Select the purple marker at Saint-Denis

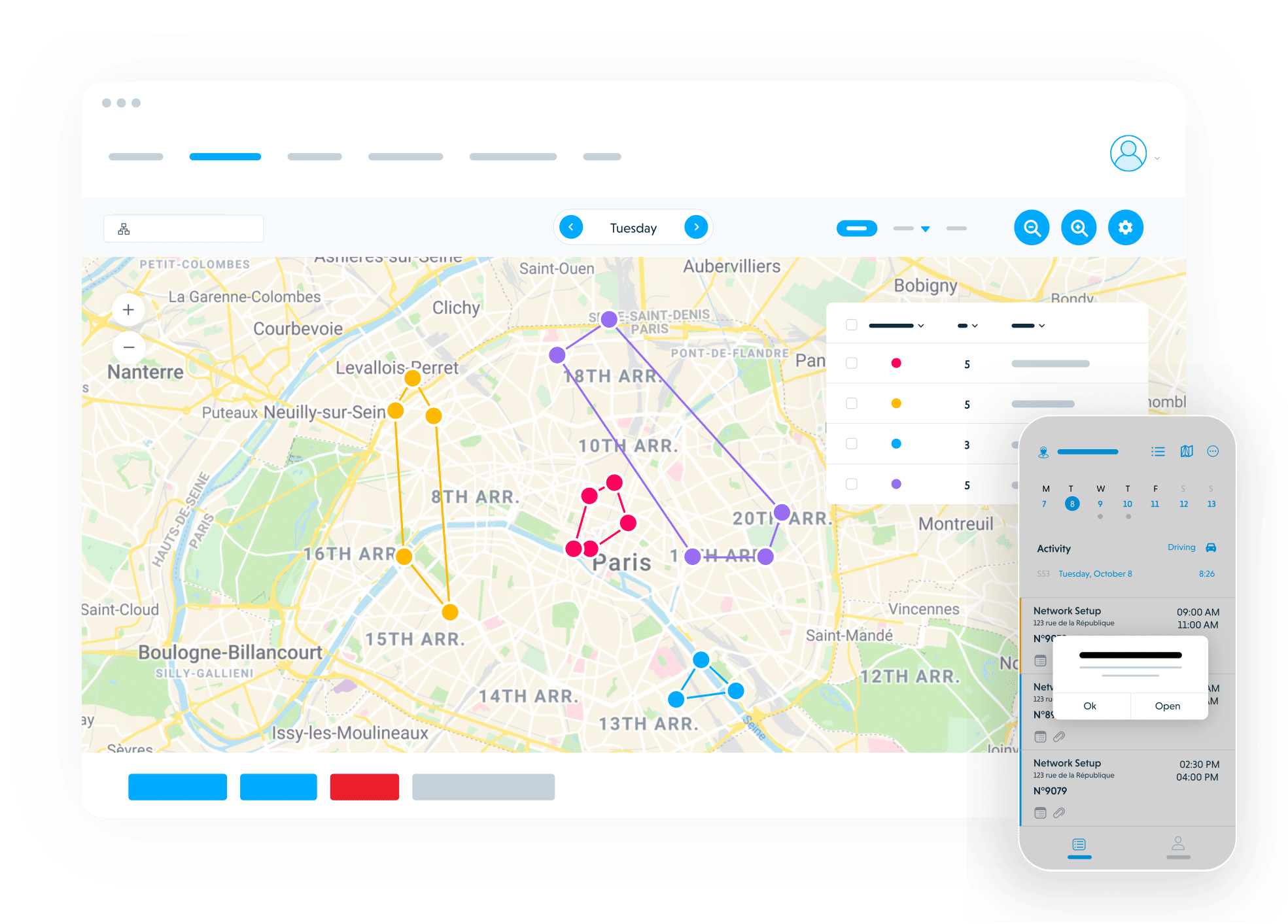pos(609,319)
